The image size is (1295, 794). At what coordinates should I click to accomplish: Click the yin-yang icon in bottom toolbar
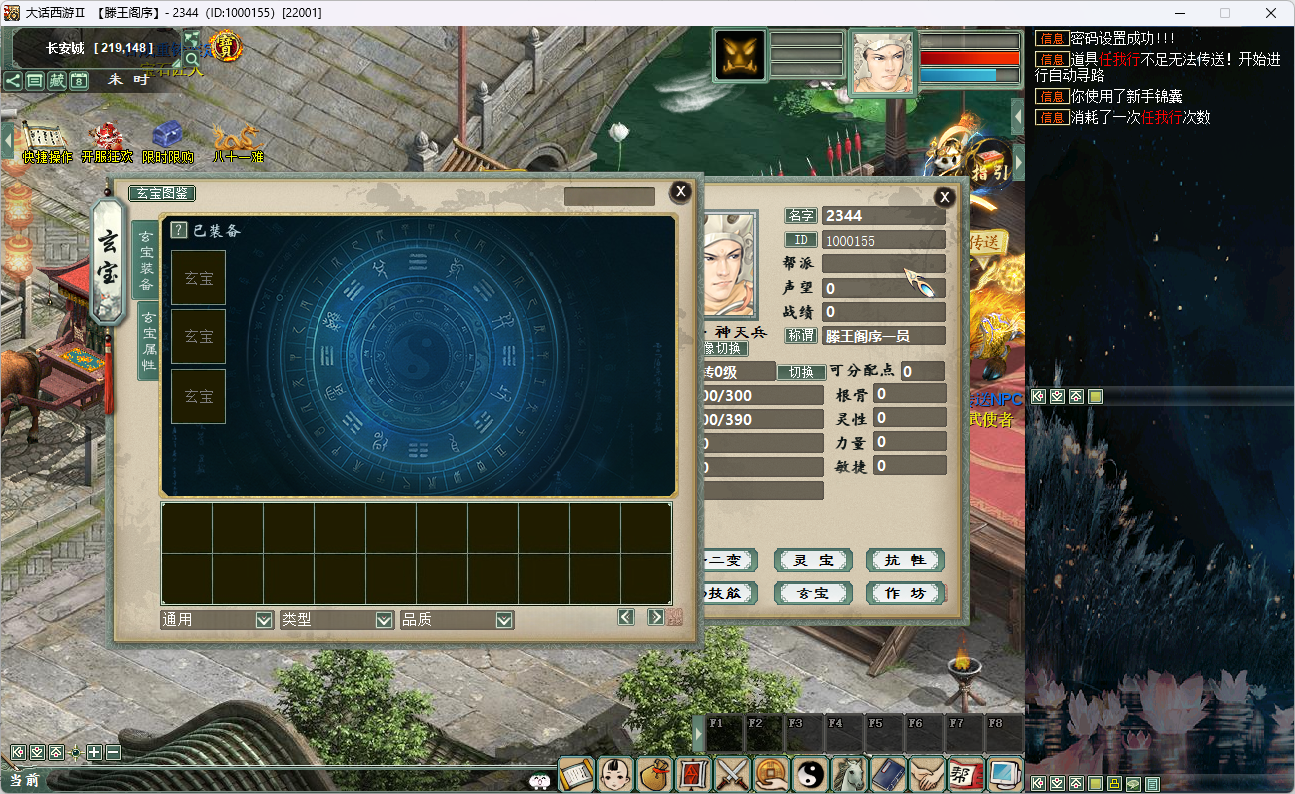811,774
